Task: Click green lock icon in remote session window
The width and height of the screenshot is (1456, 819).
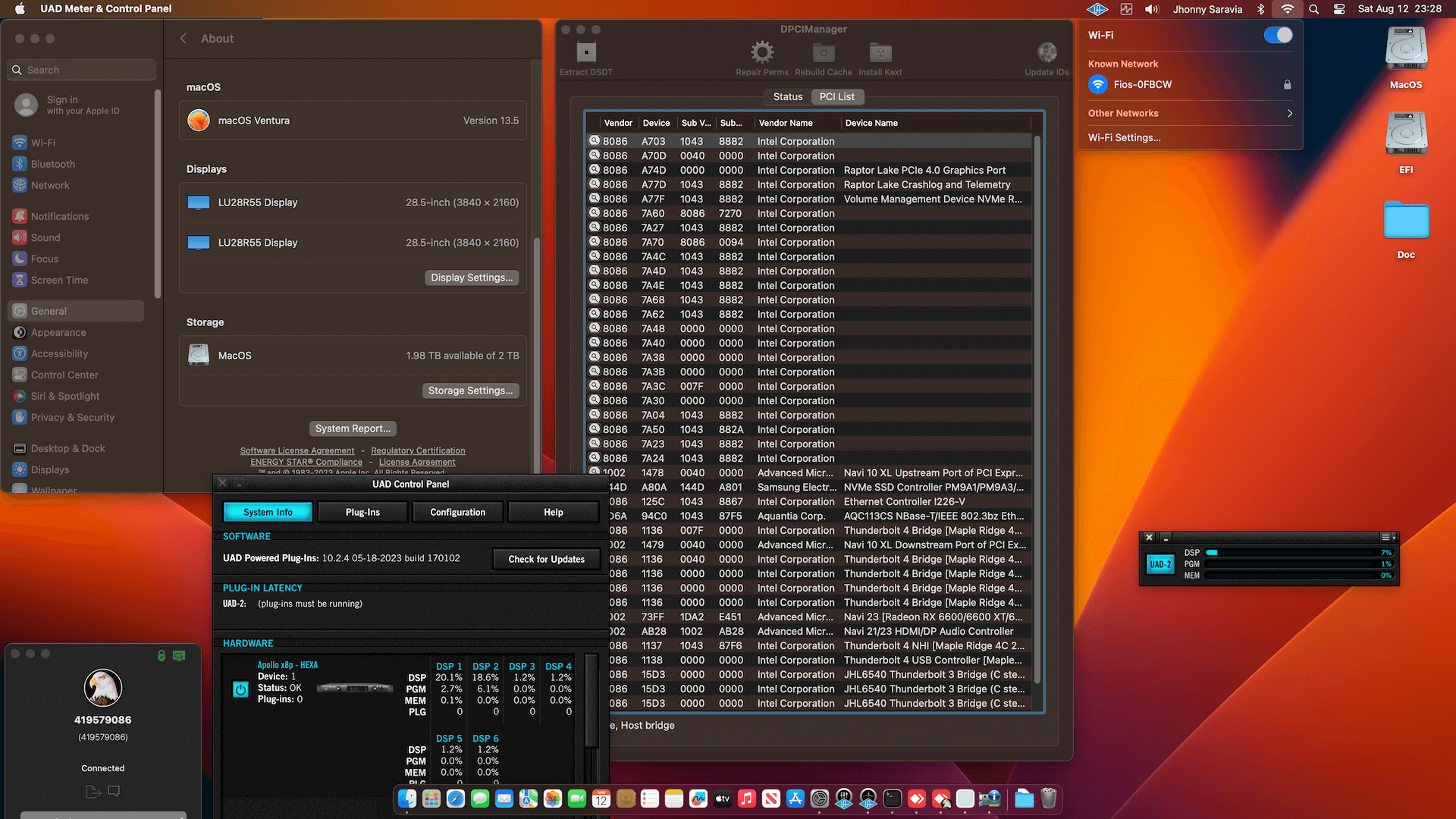Action: (161, 655)
